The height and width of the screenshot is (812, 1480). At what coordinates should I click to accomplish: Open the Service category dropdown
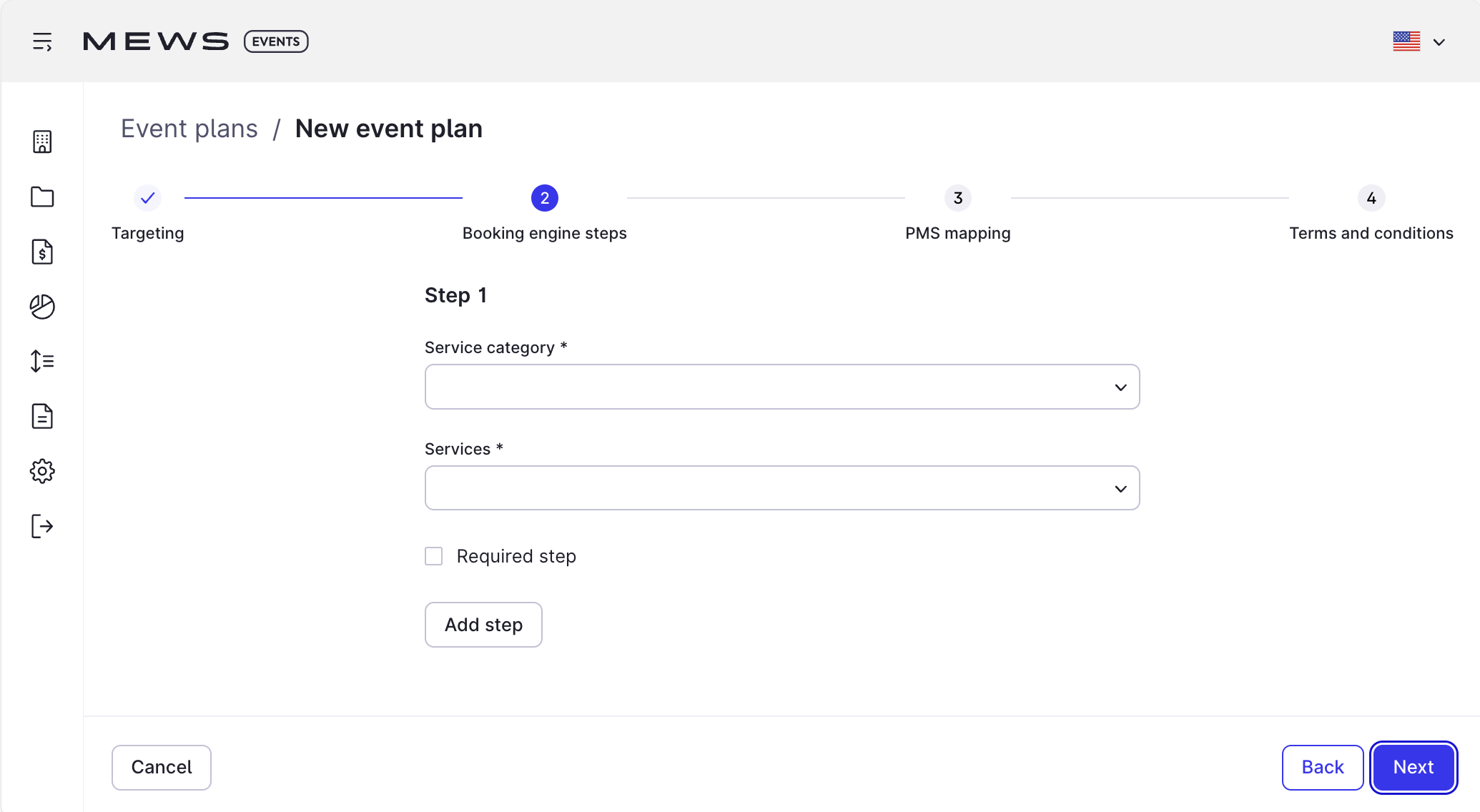[x=782, y=387]
